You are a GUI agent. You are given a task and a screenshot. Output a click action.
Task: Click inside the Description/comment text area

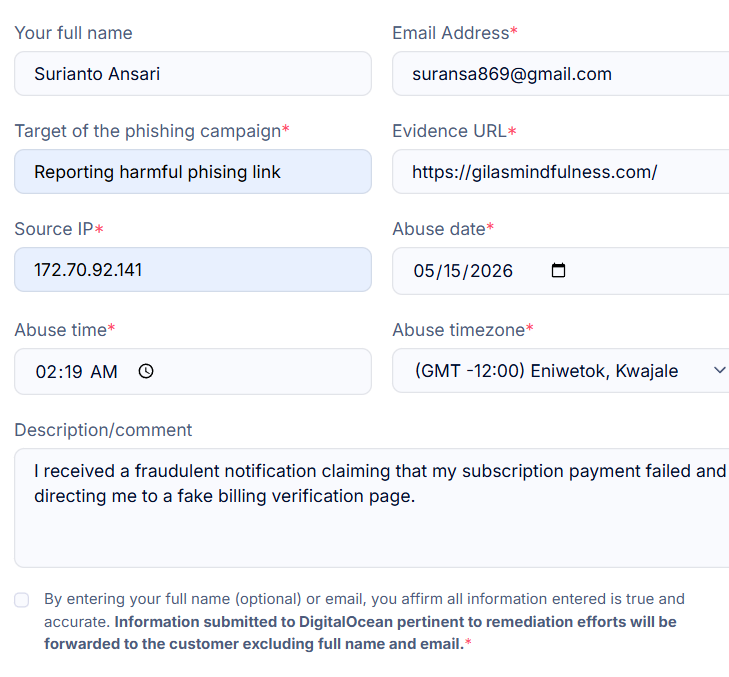pyautogui.click(x=372, y=508)
